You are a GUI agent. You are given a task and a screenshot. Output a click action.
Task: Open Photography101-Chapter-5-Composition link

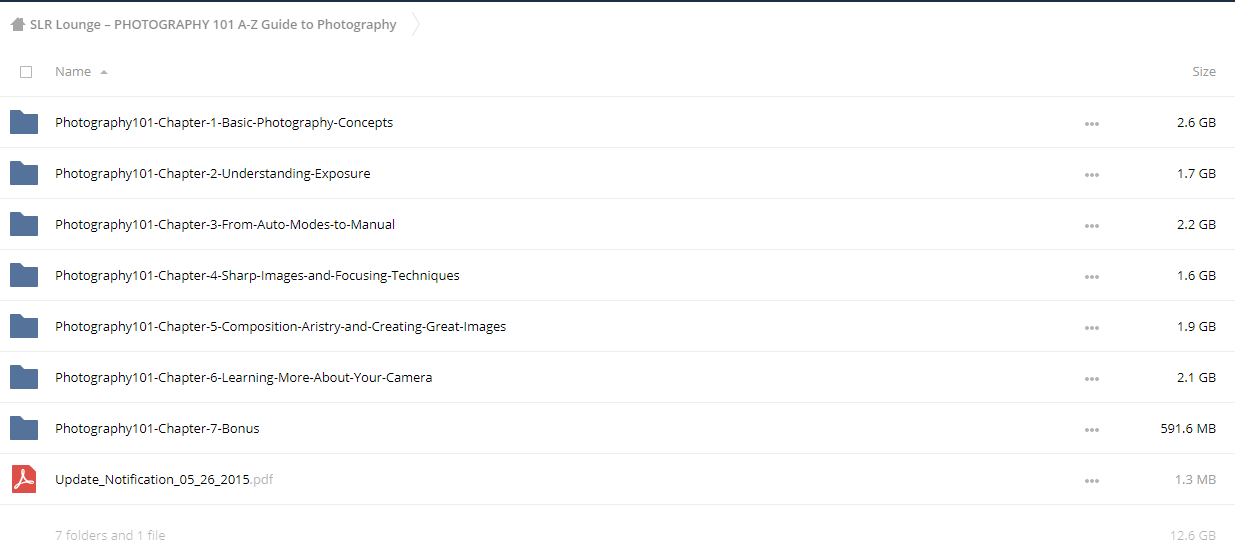[x=280, y=326]
